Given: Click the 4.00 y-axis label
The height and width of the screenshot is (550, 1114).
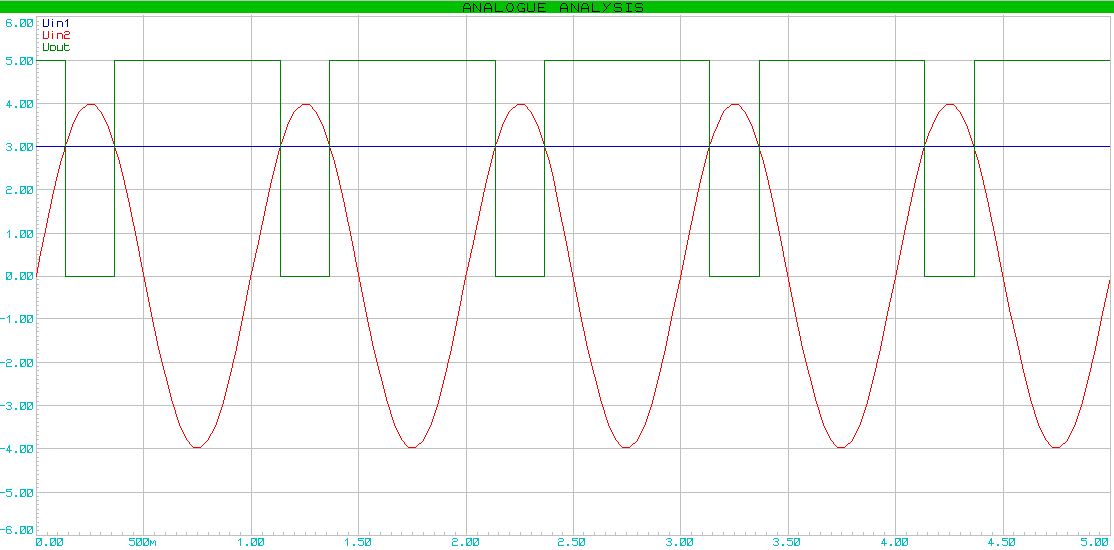Looking at the screenshot, I should pos(19,104).
